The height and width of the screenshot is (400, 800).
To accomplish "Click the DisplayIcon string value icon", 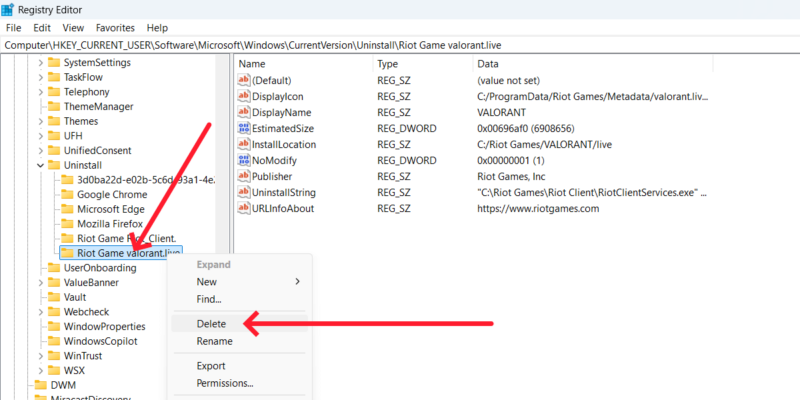I will pyautogui.click(x=244, y=96).
